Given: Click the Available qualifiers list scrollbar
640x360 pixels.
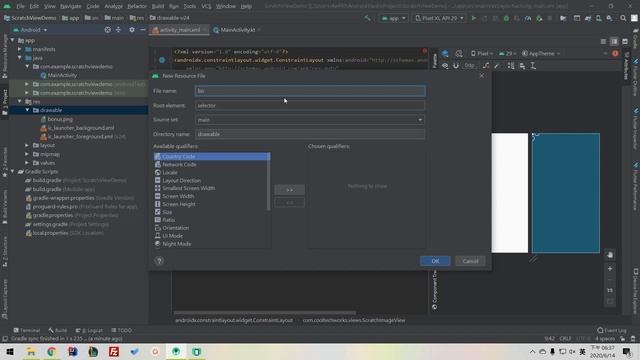Looking at the screenshot, I should [269, 182].
